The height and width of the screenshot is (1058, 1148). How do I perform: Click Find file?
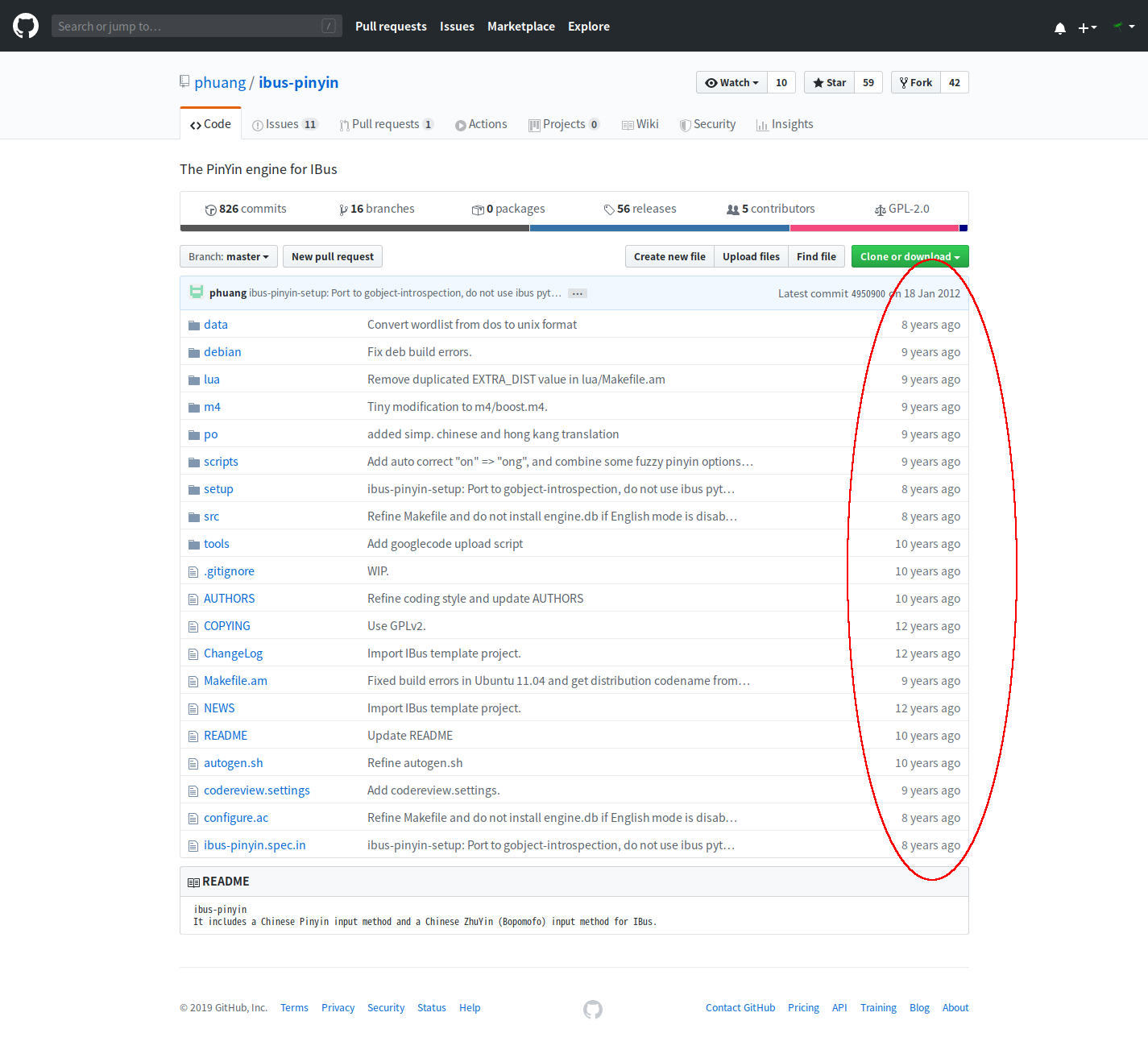tap(816, 256)
